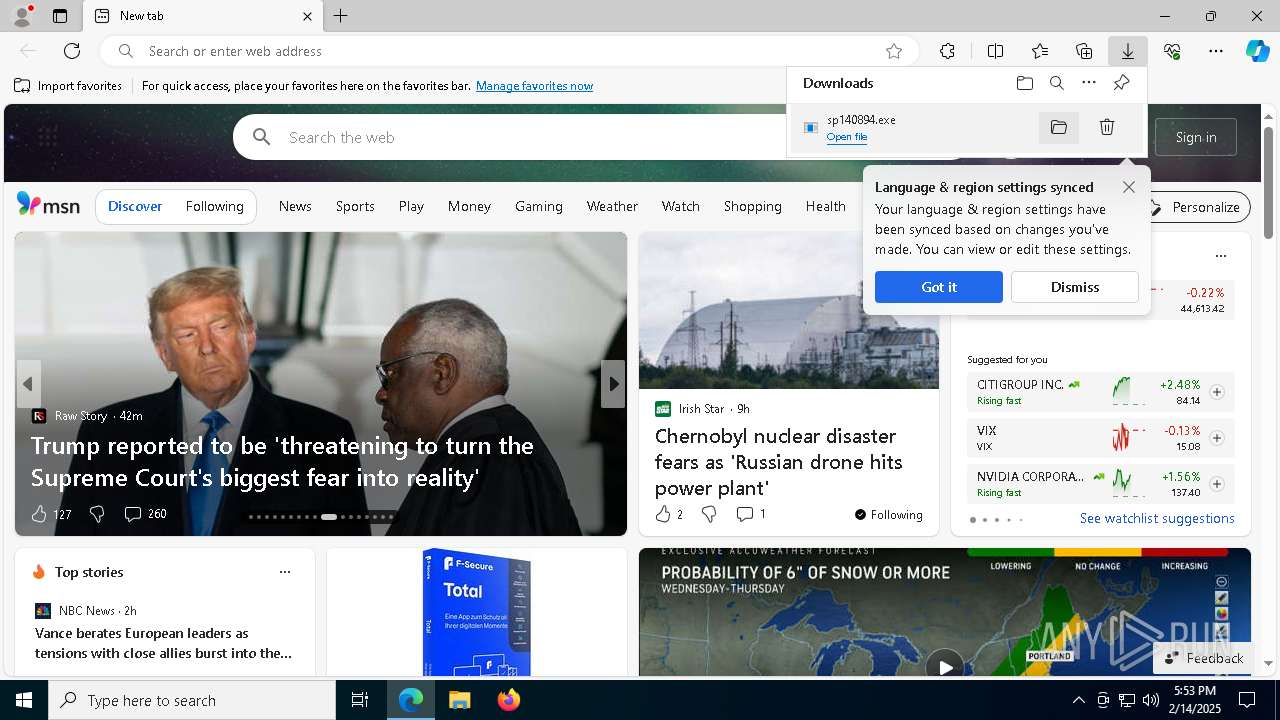The width and height of the screenshot is (1280, 720).
Task: Open the Extensions puzzle icon
Action: (947, 51)
